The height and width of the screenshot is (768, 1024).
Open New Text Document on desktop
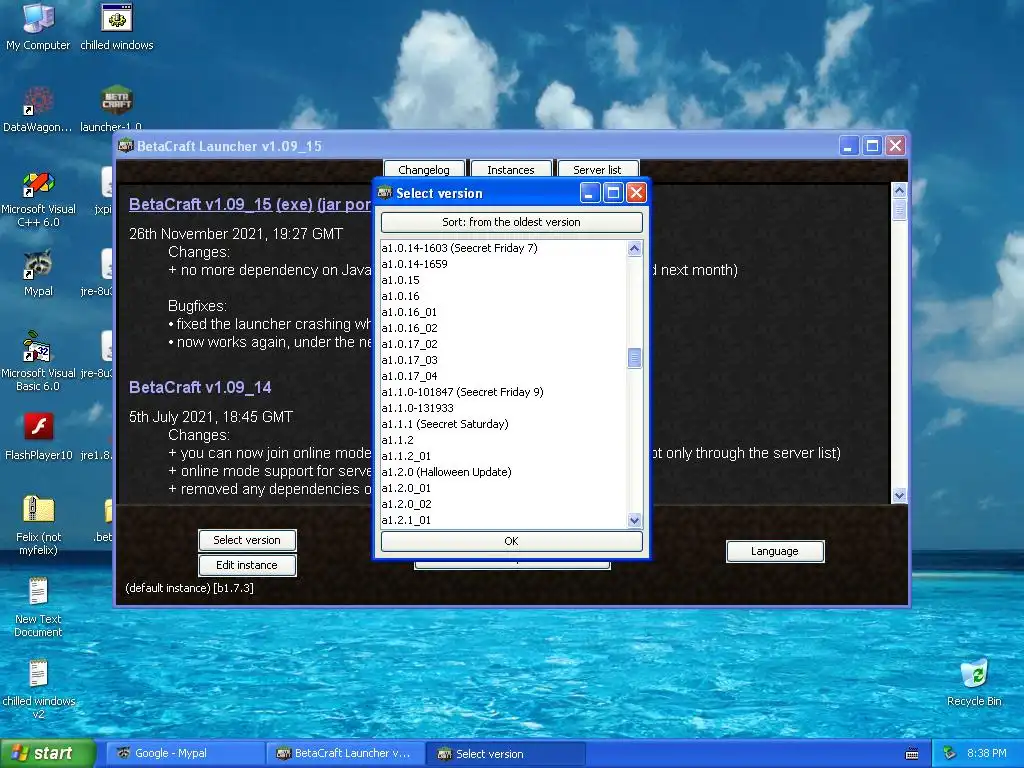pyautogui.click(x=38, y=607)
